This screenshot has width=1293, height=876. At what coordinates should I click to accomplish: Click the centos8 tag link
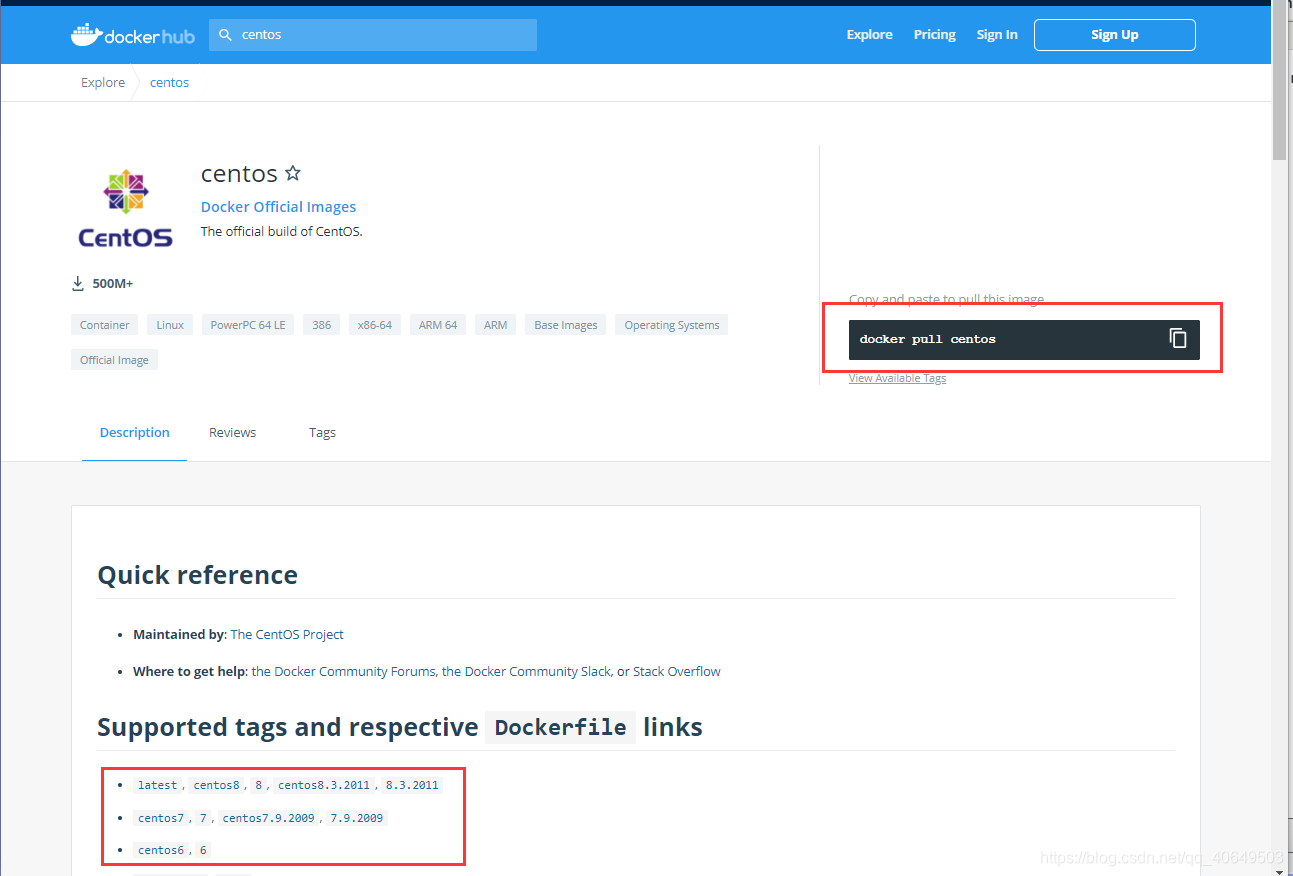(x=217, y=785)
